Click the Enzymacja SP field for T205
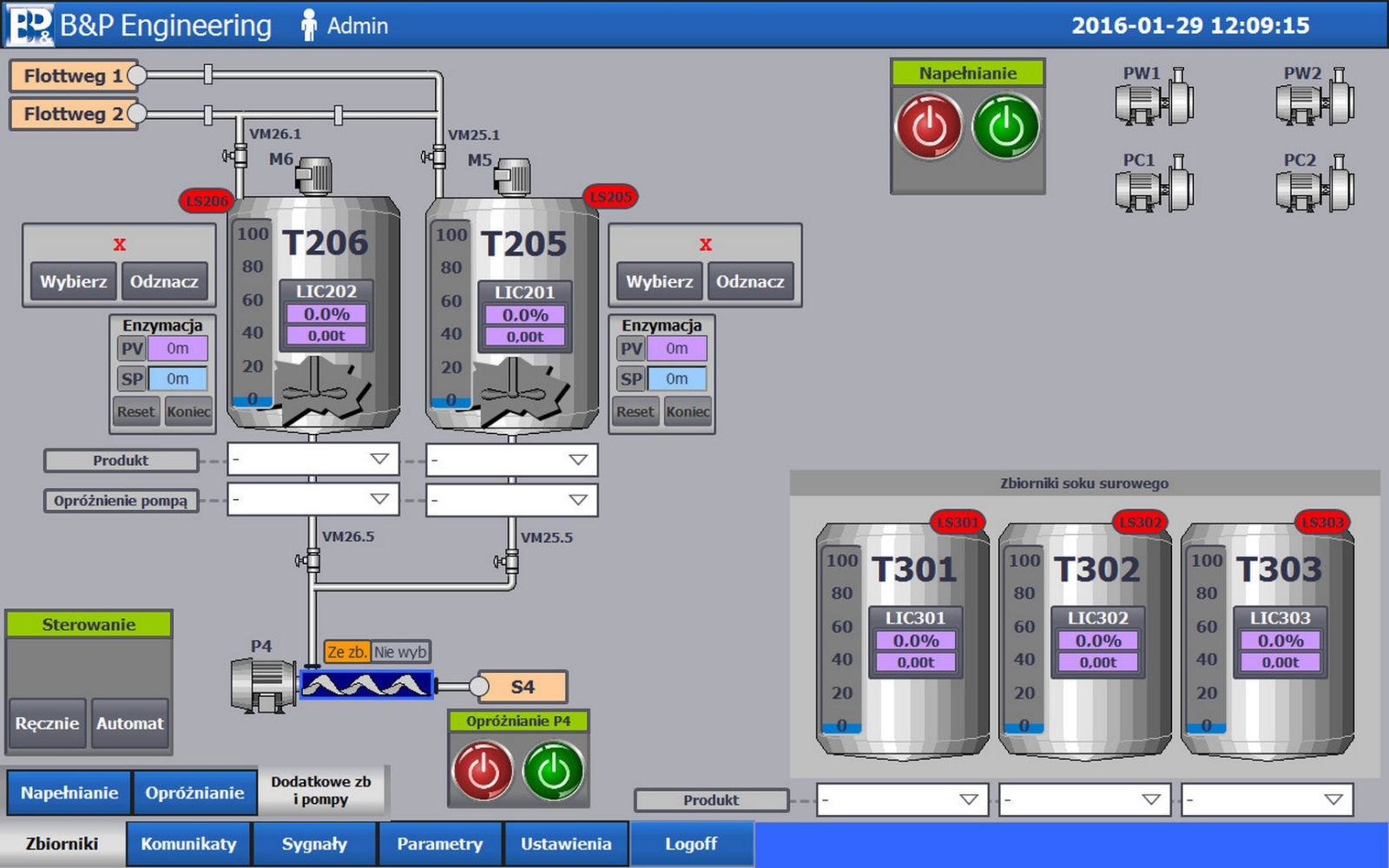 coord(676,379)
